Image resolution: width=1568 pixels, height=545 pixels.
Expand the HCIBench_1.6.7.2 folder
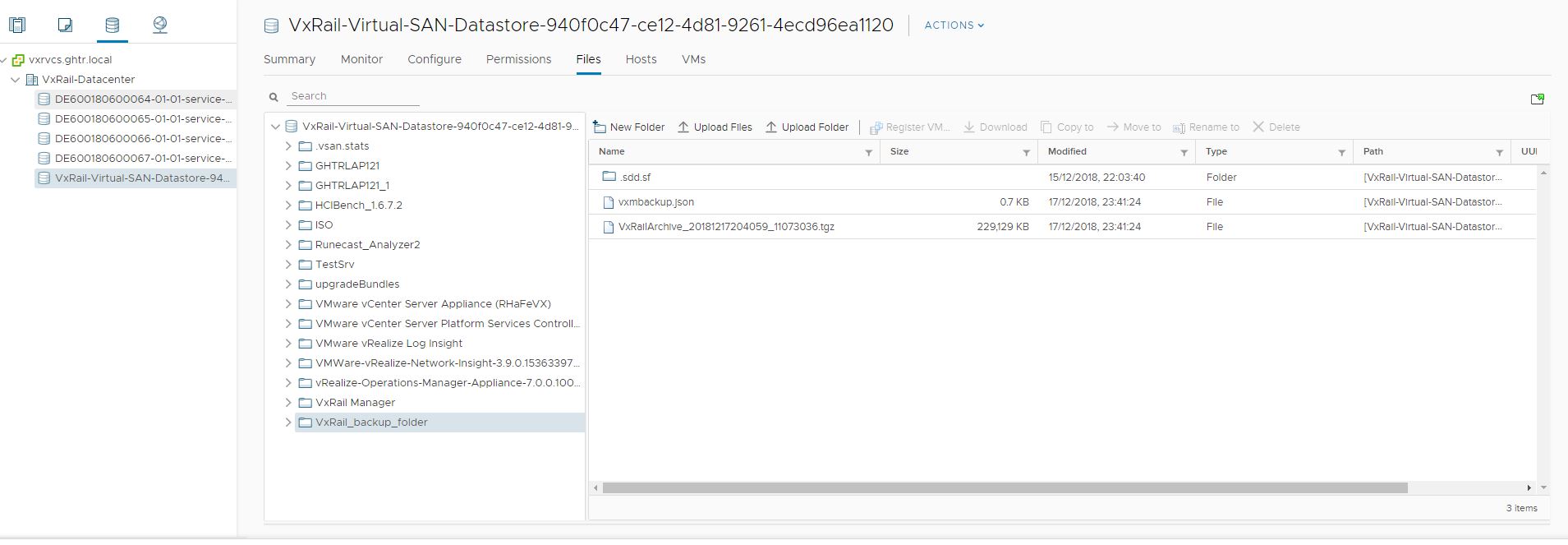pos(288,206)
